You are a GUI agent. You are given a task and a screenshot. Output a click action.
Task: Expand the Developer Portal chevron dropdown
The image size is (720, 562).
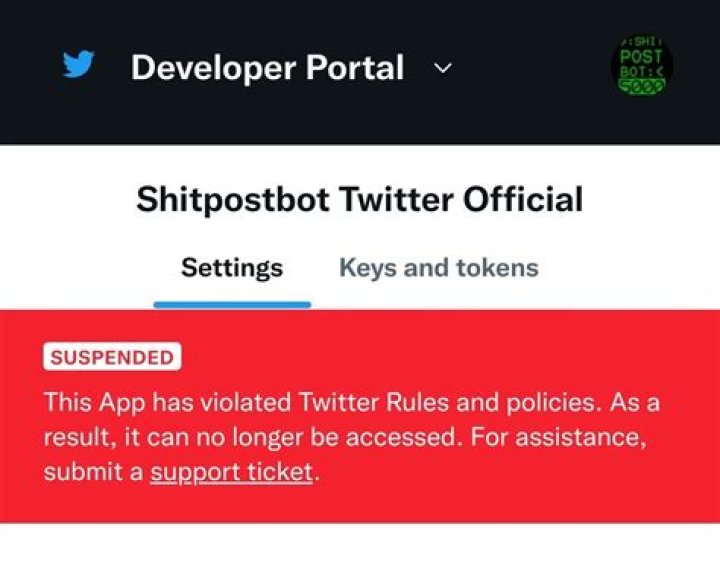coord(443,68)
